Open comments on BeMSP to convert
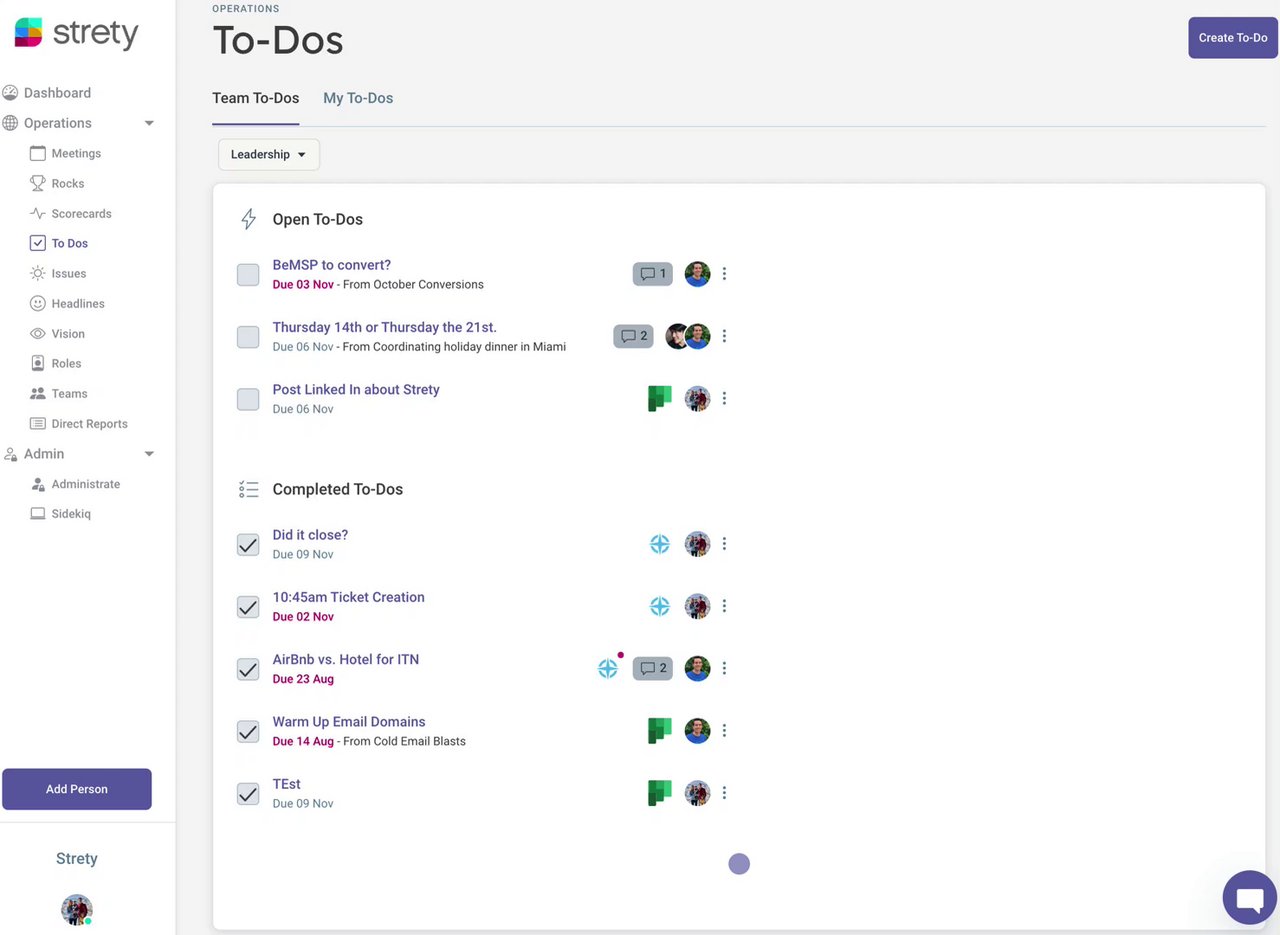Screen dimensions: 1280x935 click(x=652, y=274)
